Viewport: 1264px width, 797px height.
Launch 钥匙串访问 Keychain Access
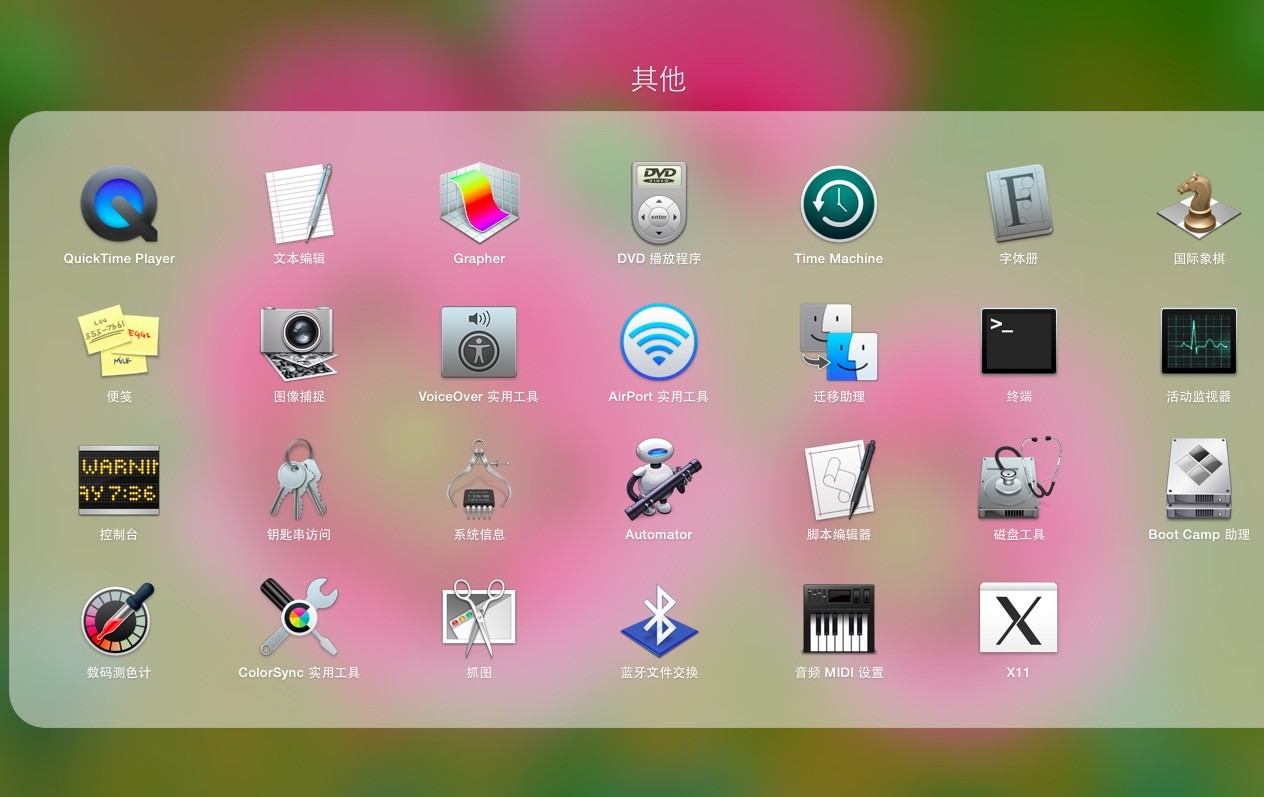click(299, 480)
